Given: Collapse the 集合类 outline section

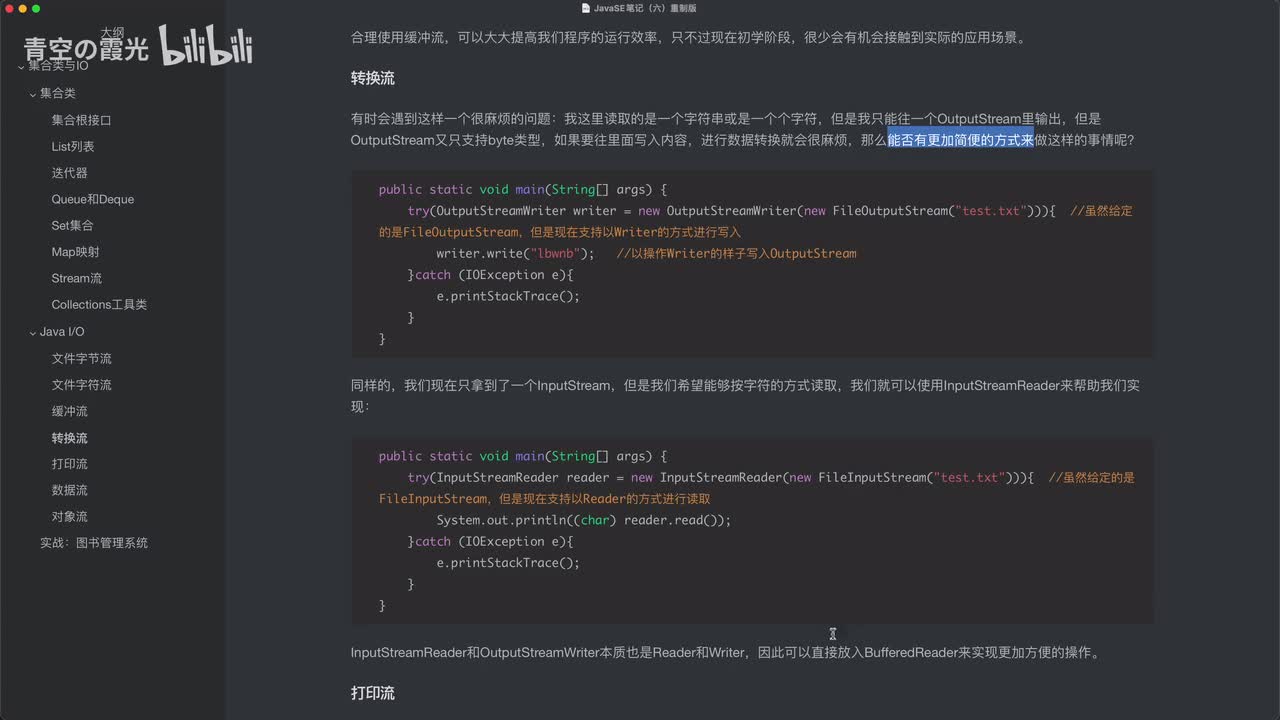Looking at the screenshot, I should (33, 94).
